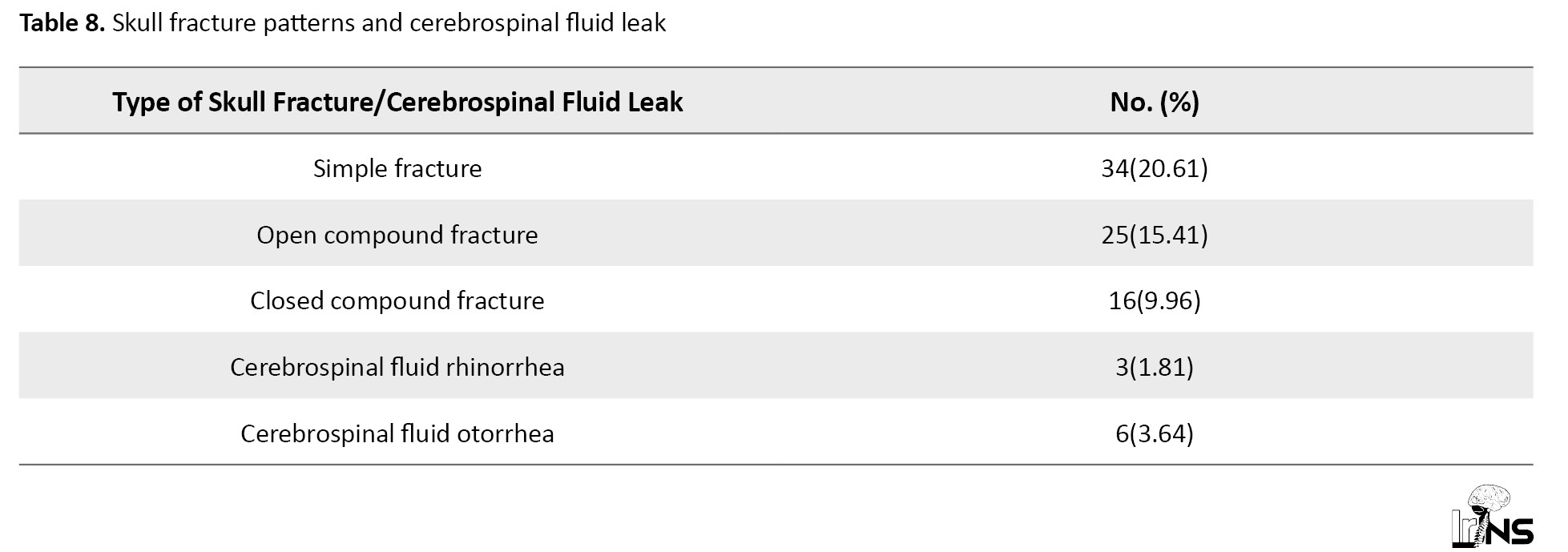Click the rhinorrhea value 3(1.81)
The height and width of the screenshot is (552, 1568).
click(x=1154, y=368)
